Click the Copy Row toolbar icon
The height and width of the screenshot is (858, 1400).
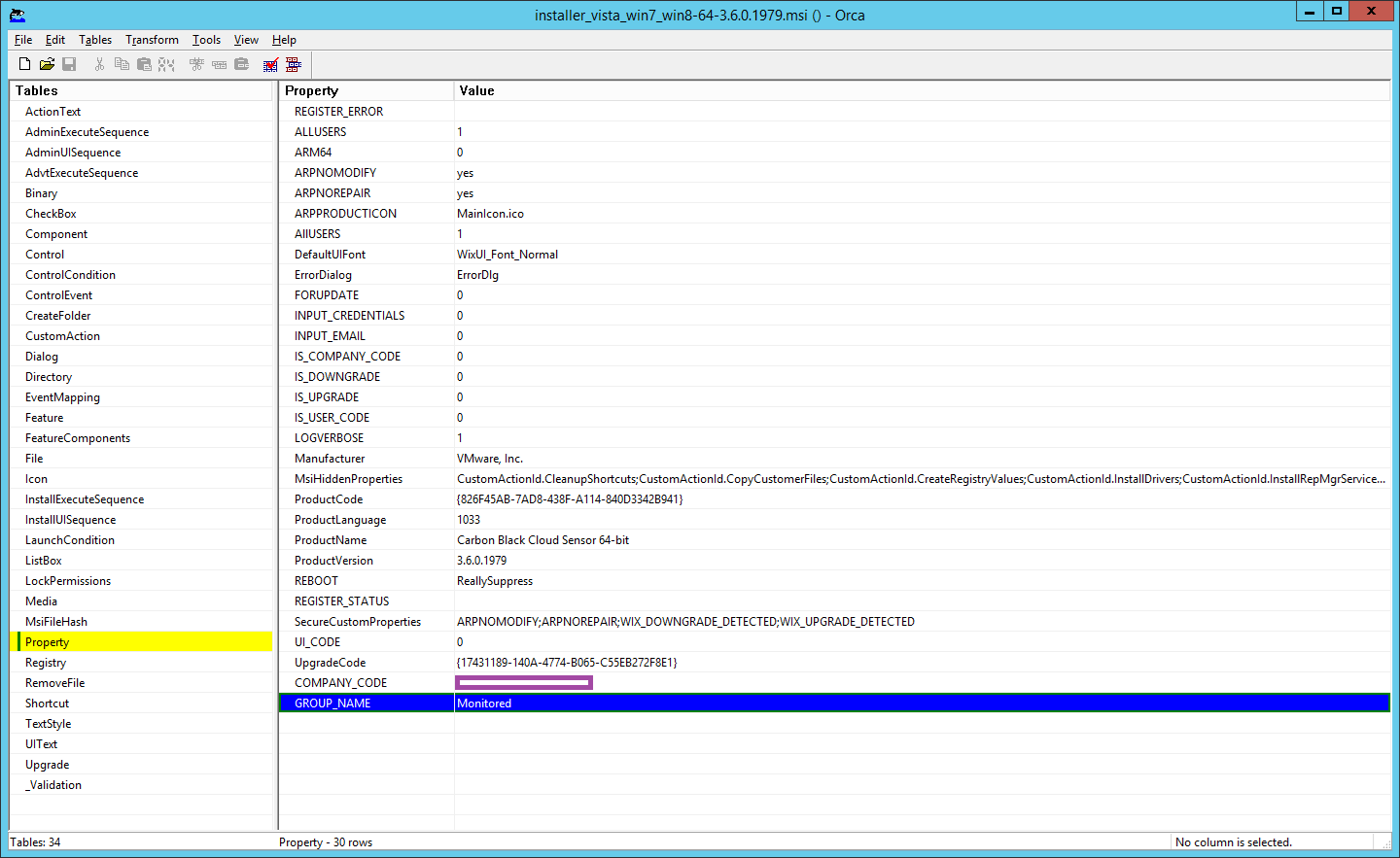coord(219,64)
